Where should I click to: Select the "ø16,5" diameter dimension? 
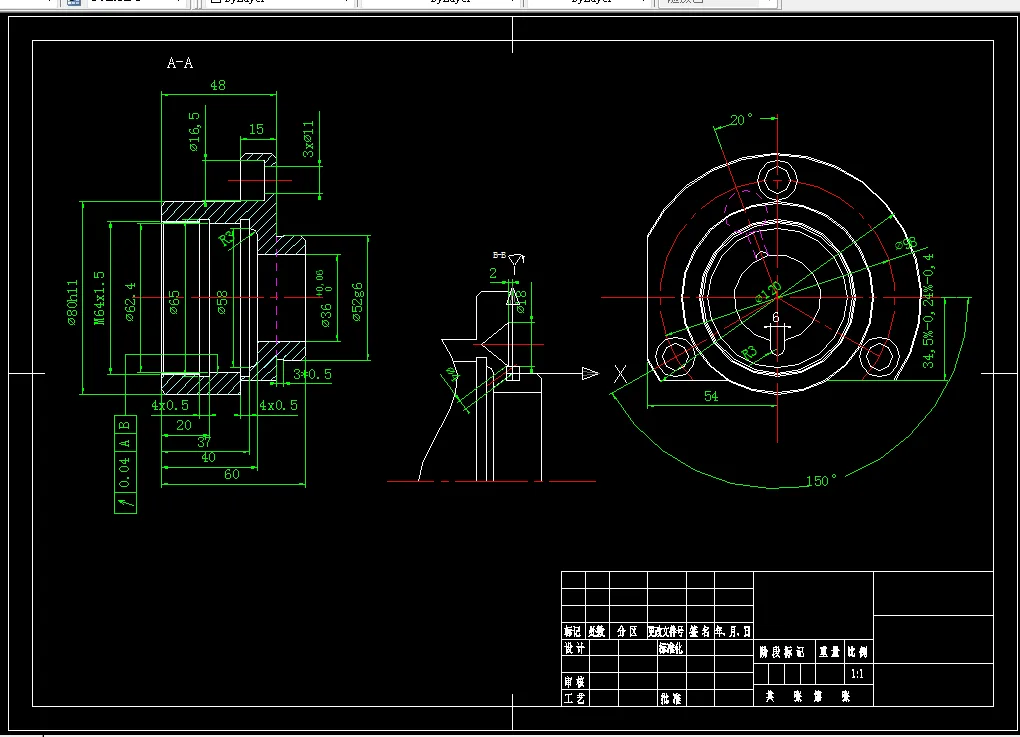pos(195,132)
